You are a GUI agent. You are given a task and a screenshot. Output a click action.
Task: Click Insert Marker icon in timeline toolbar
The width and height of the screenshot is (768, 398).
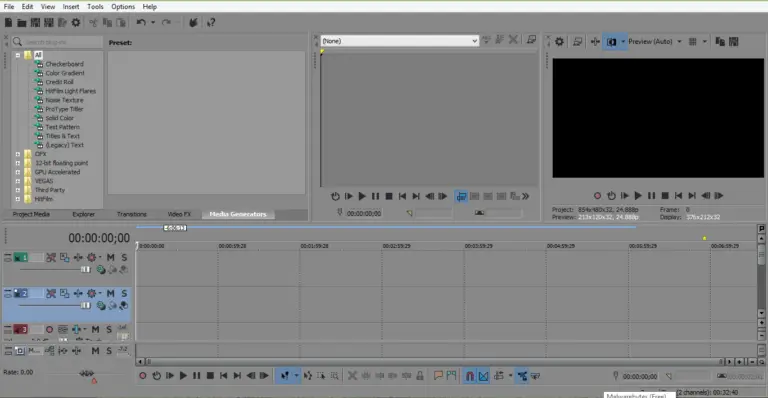[438, 376]
